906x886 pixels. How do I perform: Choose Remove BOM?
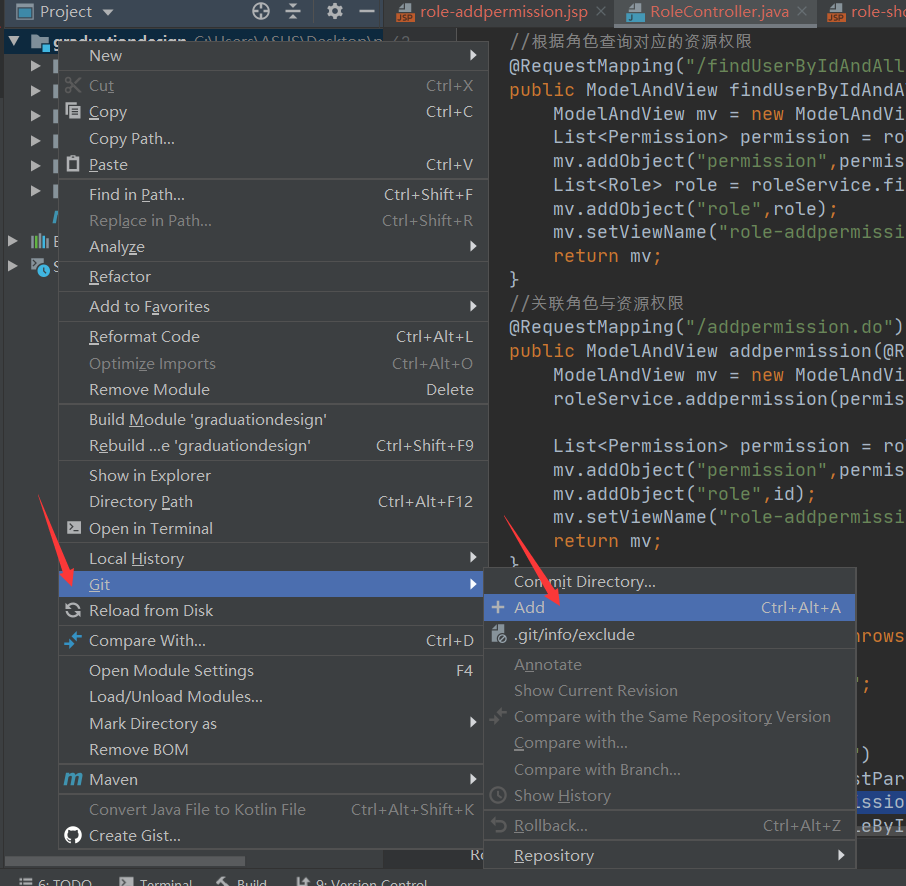(x=273, y=750)
